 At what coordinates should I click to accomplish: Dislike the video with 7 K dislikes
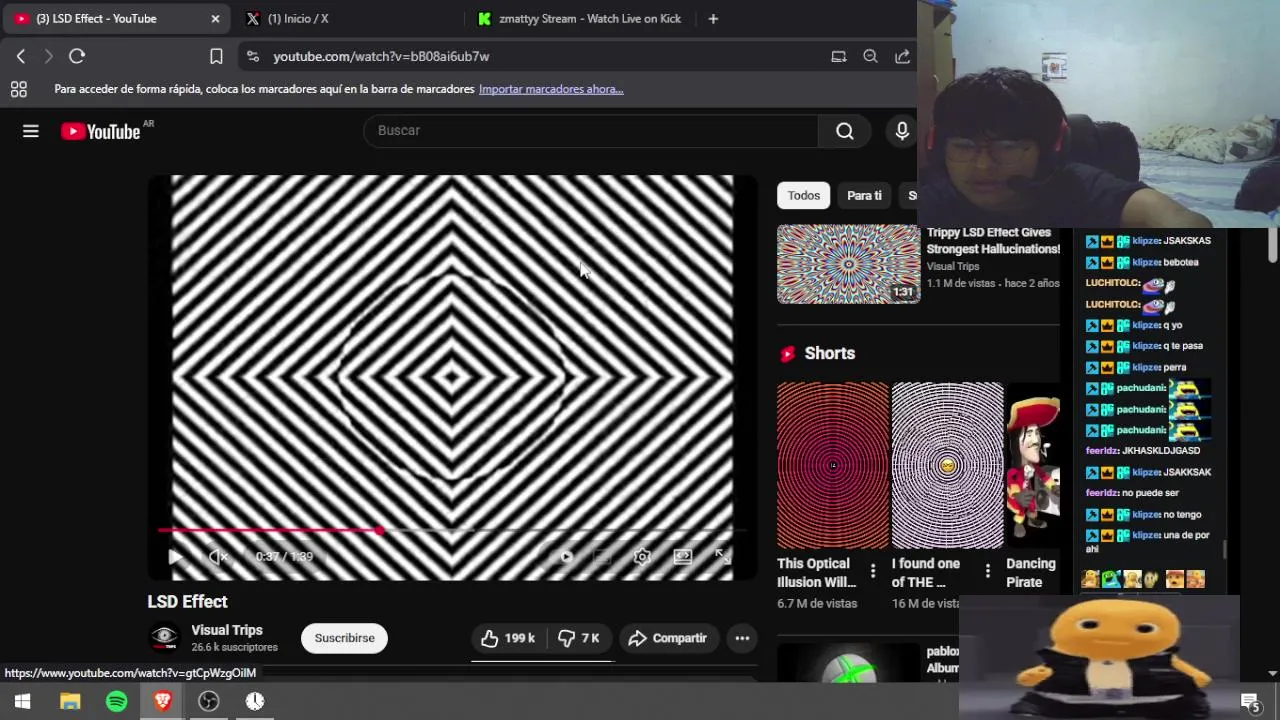[578, 638]
